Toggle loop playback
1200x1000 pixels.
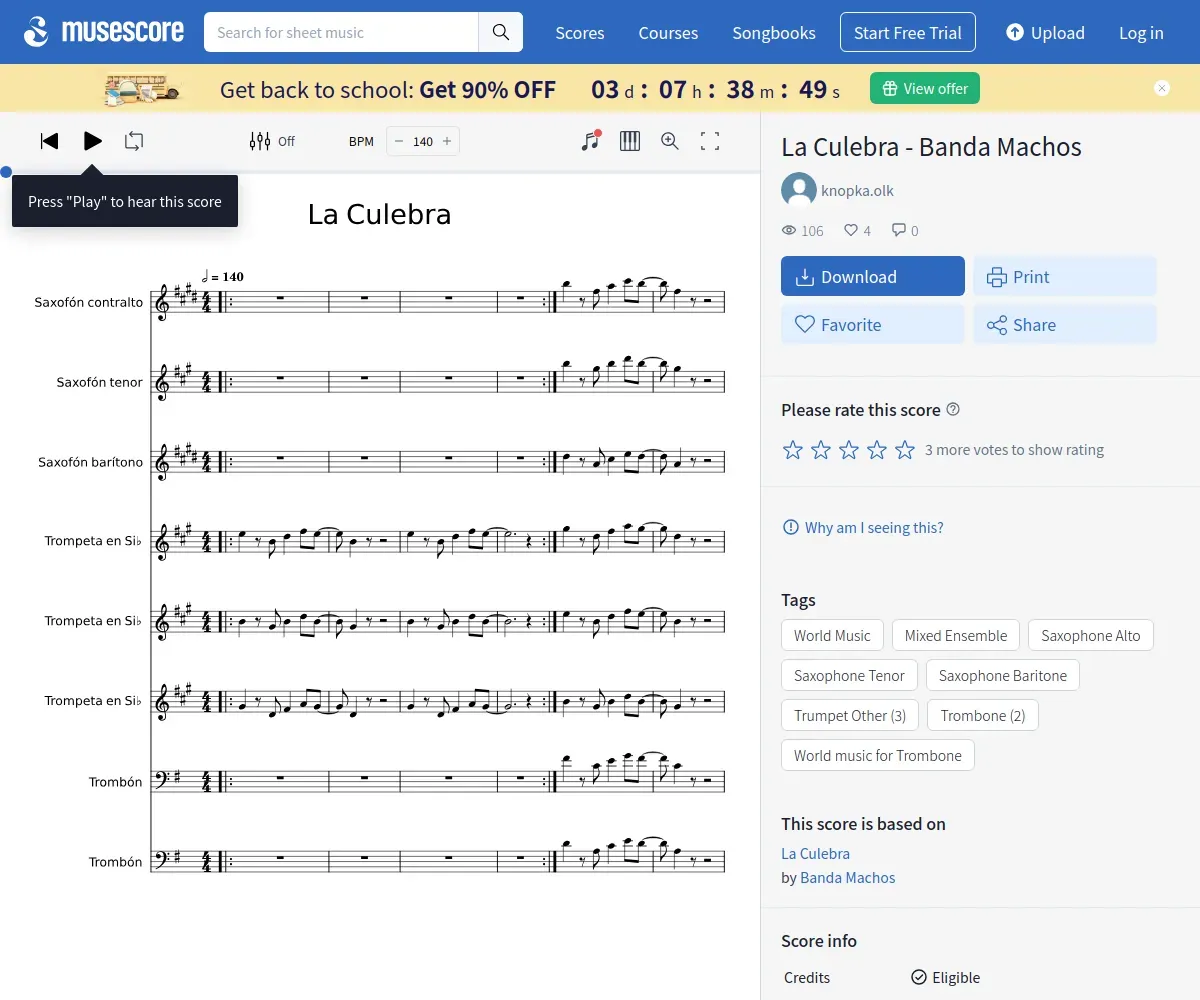point(134,141)
